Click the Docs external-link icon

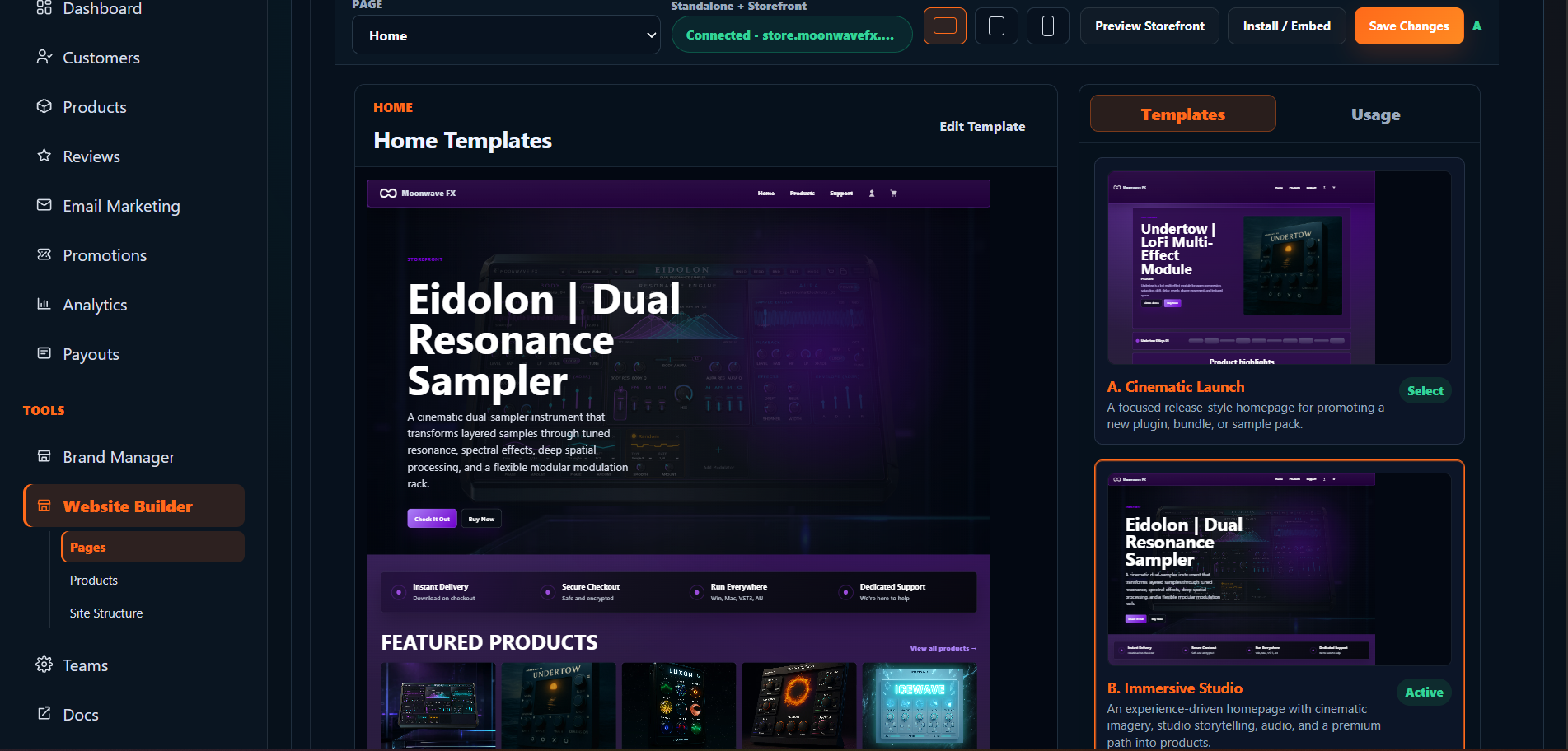tap(44, 714)
